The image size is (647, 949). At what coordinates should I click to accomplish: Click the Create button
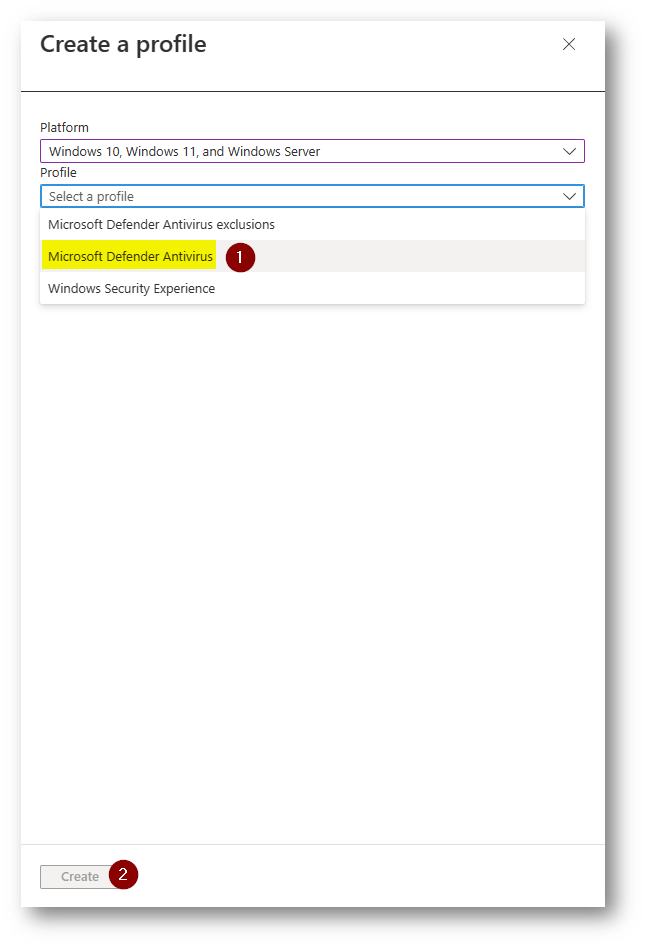79,876
